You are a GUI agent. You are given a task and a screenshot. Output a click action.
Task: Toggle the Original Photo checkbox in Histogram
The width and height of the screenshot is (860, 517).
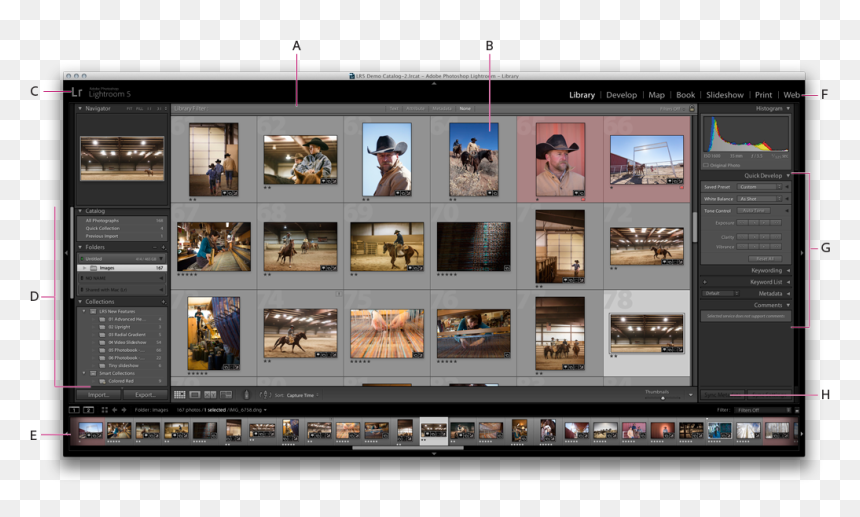[x=706, y=165]
